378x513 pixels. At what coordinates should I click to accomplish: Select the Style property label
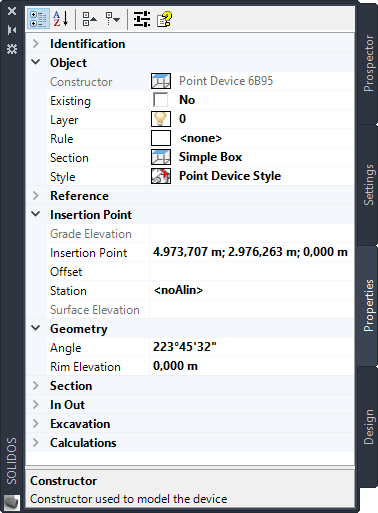pos(63,177)
